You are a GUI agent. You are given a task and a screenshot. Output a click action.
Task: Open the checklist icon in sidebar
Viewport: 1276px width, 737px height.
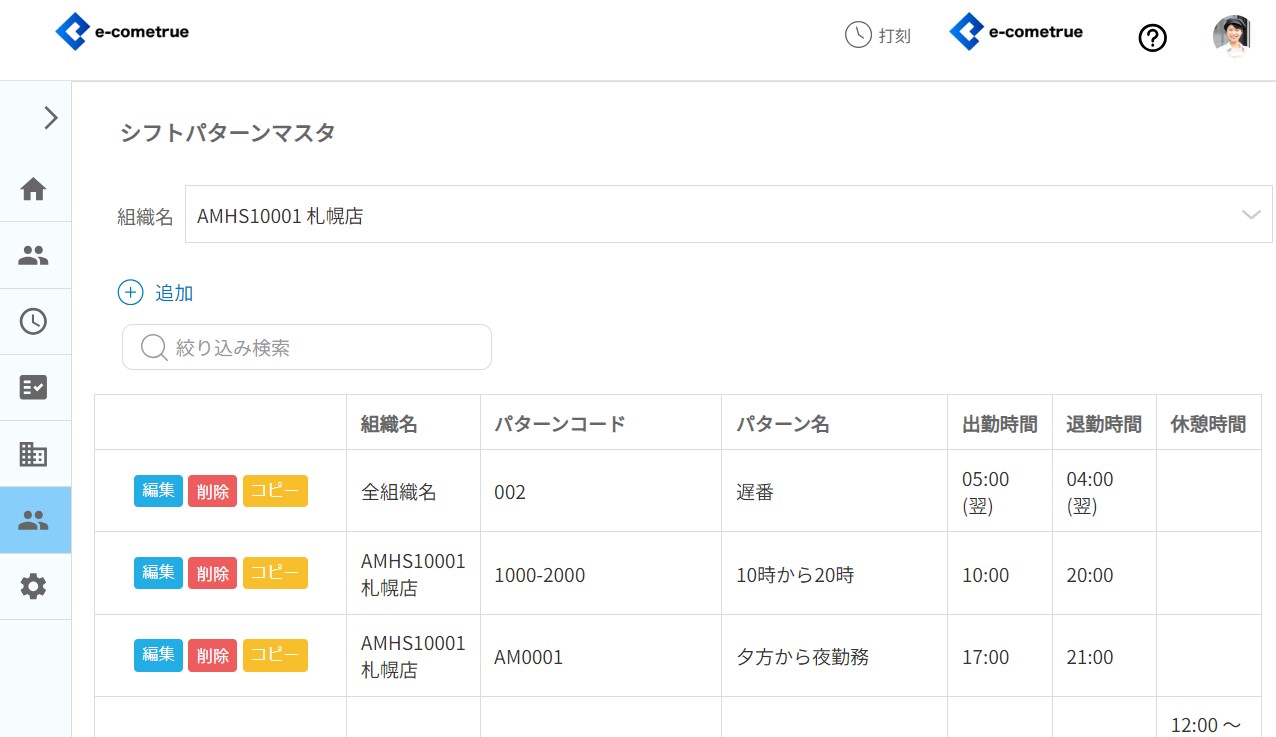34,387
